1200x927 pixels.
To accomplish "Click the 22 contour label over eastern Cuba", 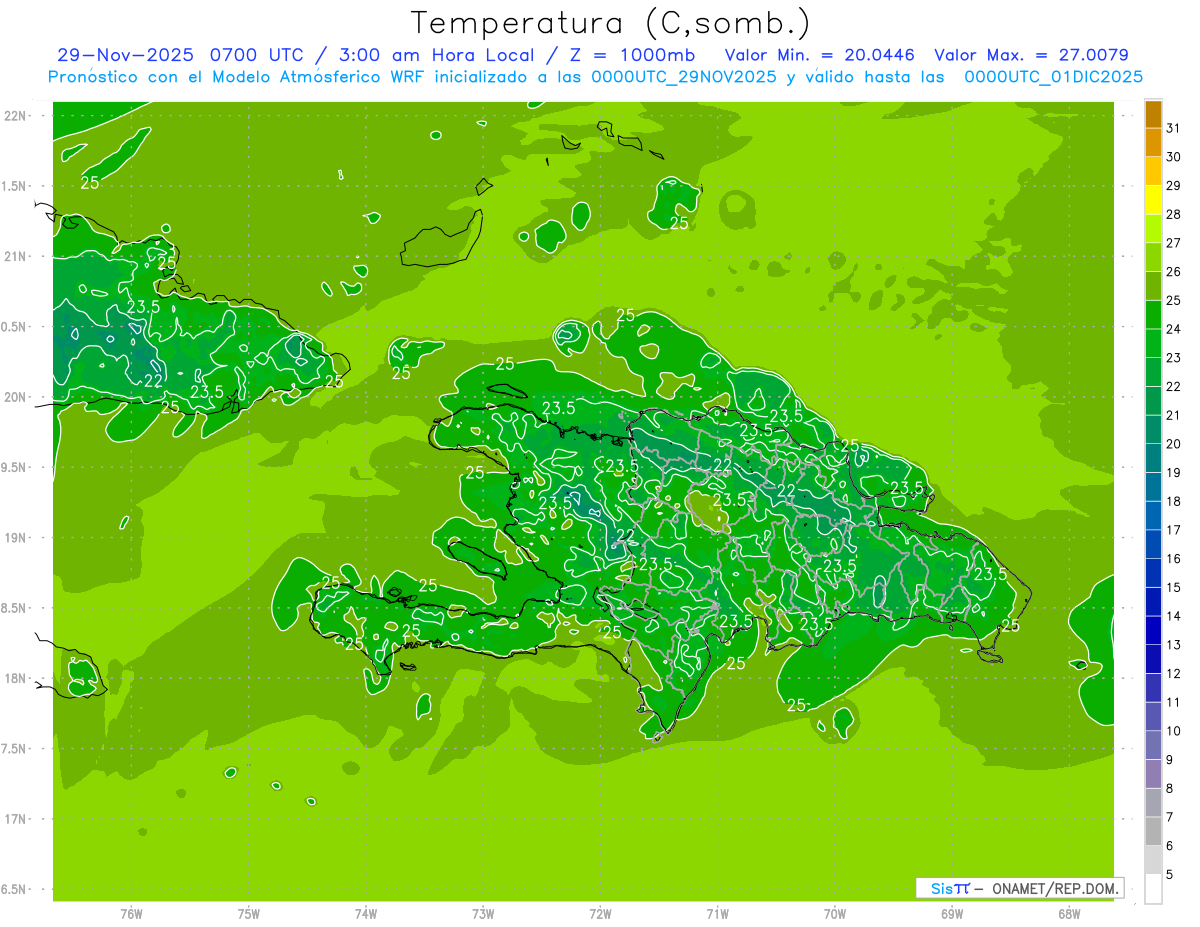I will point(154,381).
